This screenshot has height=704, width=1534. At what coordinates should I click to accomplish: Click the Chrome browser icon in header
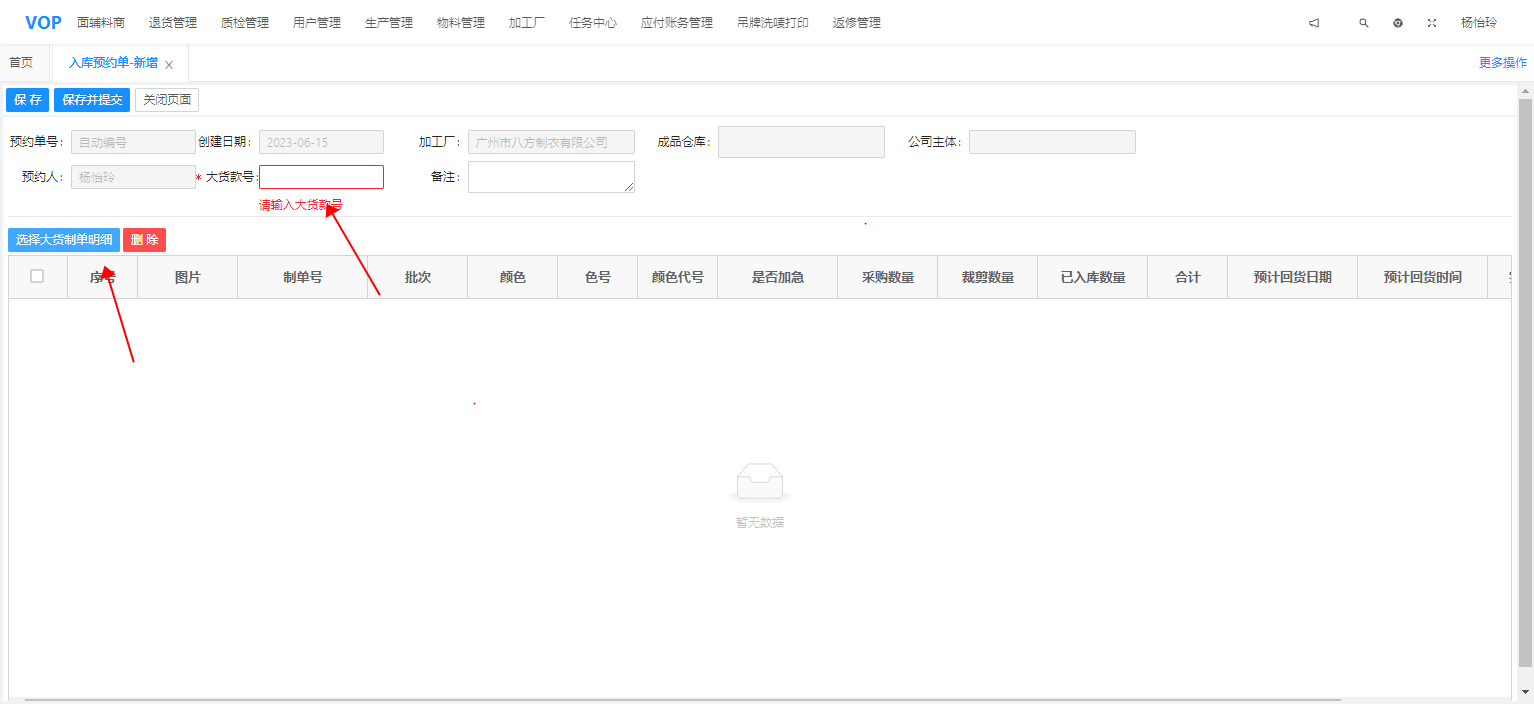pos(1398,23)
